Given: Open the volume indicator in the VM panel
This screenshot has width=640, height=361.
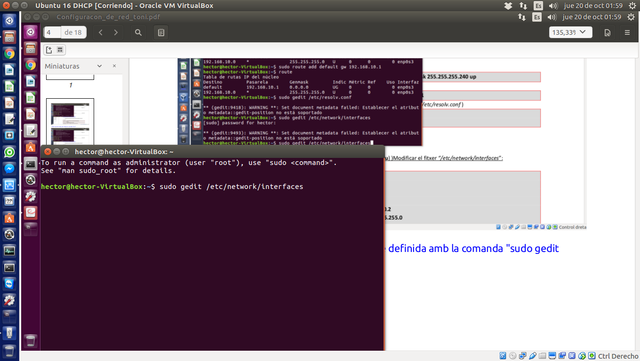Looking at the screenshot, I should [552, 17].
